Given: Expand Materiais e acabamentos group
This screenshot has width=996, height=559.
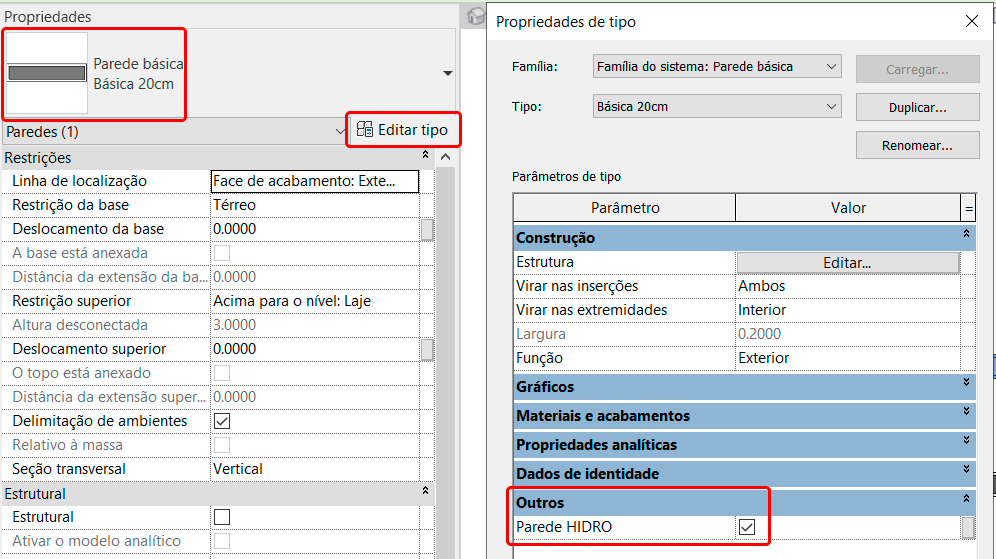Looking at the screenshot, I should pos(966,415).
